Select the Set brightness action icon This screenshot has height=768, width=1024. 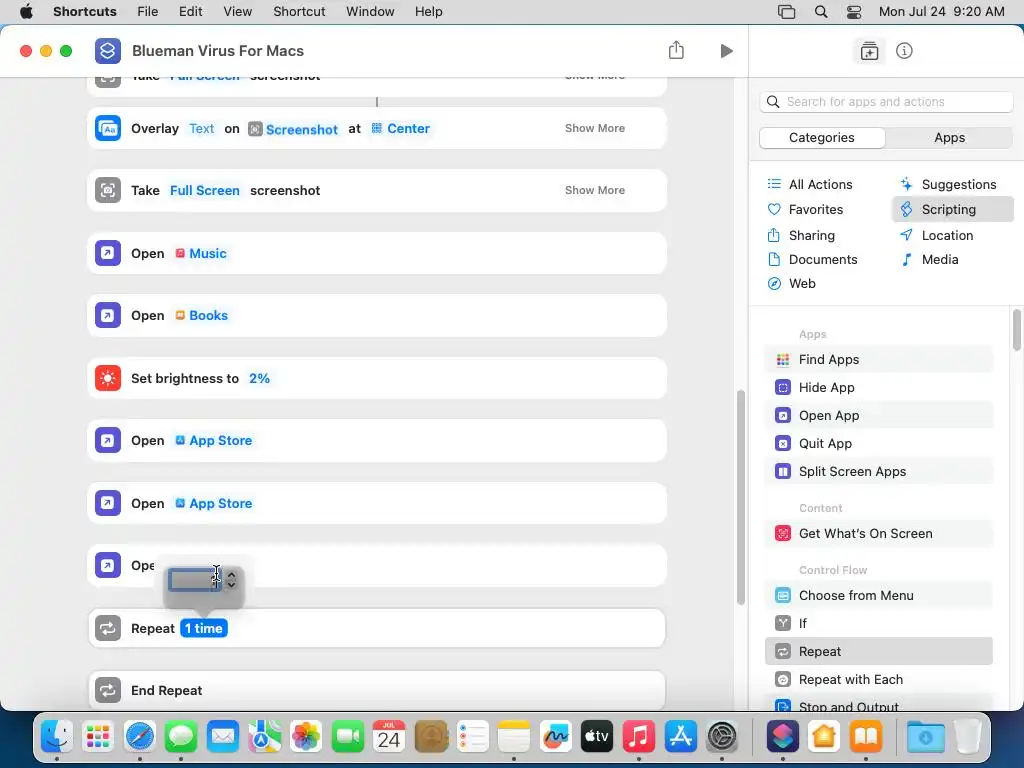(x=108, y=378)
